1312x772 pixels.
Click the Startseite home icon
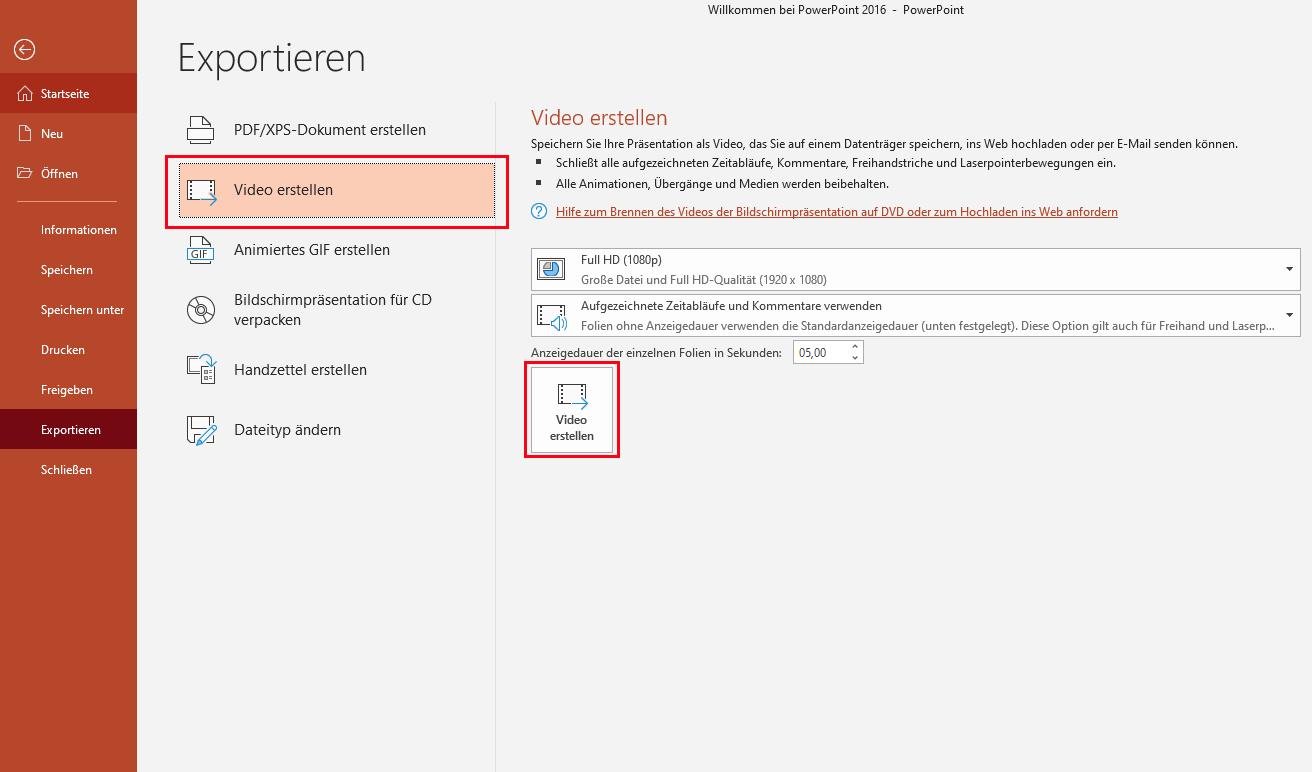pos(25,94)
